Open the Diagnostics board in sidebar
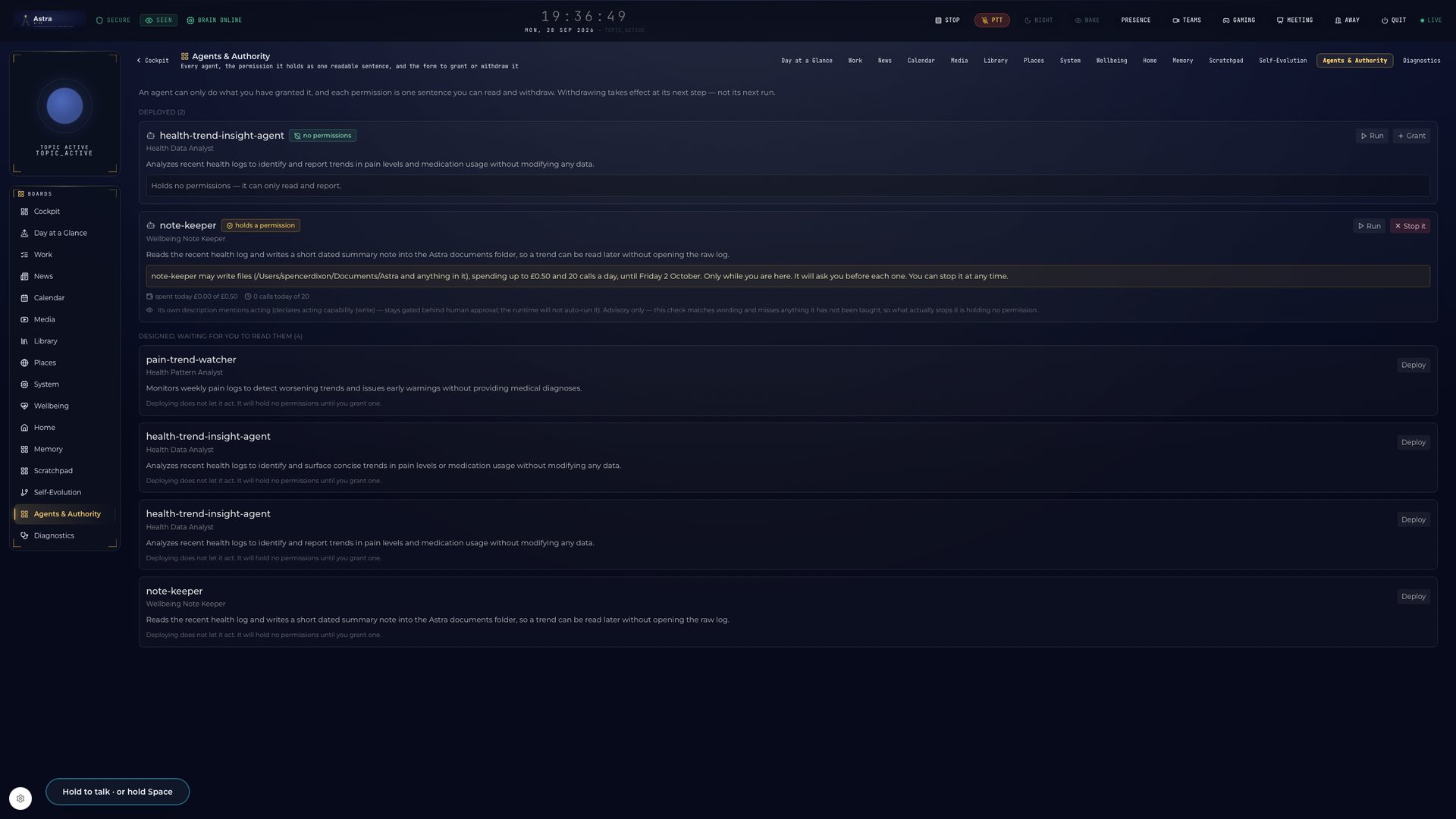This screenshot has width=1456, height=819. tap(64, 536)
